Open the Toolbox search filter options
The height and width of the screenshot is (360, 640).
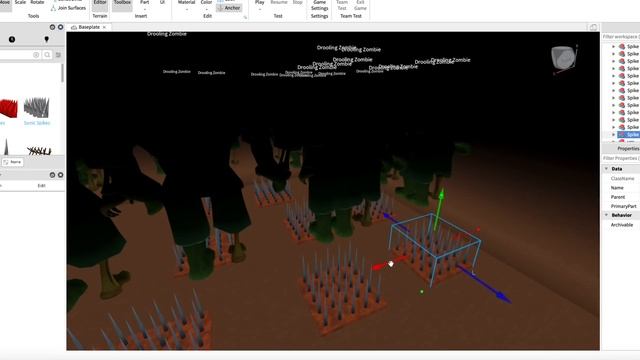58,55
